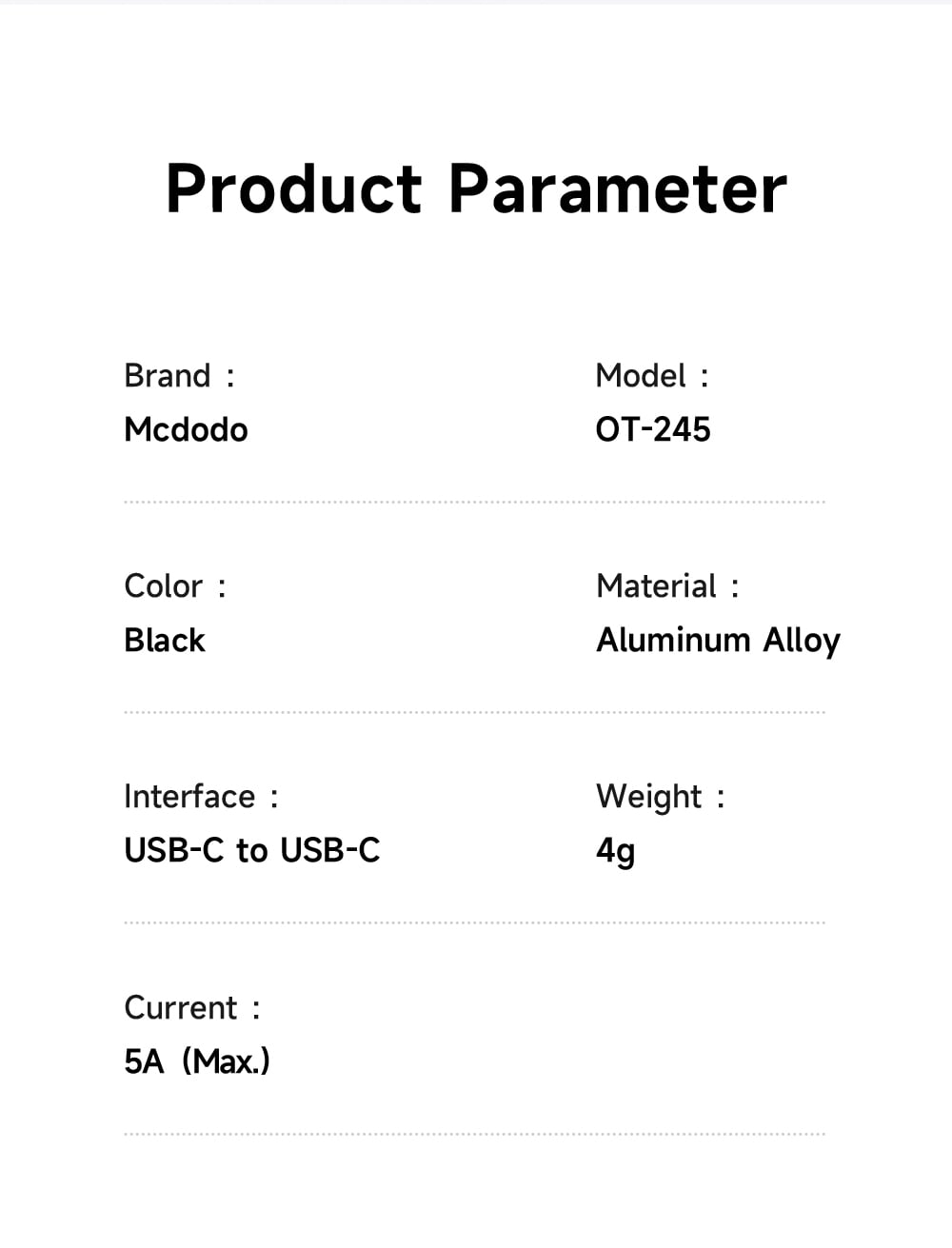Click the "Color :" label

click(175, 586)
